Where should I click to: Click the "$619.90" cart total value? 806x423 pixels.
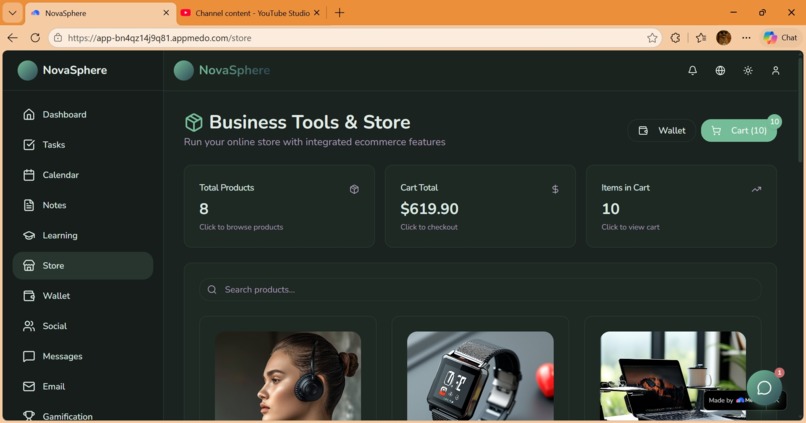tap(429, 209)
